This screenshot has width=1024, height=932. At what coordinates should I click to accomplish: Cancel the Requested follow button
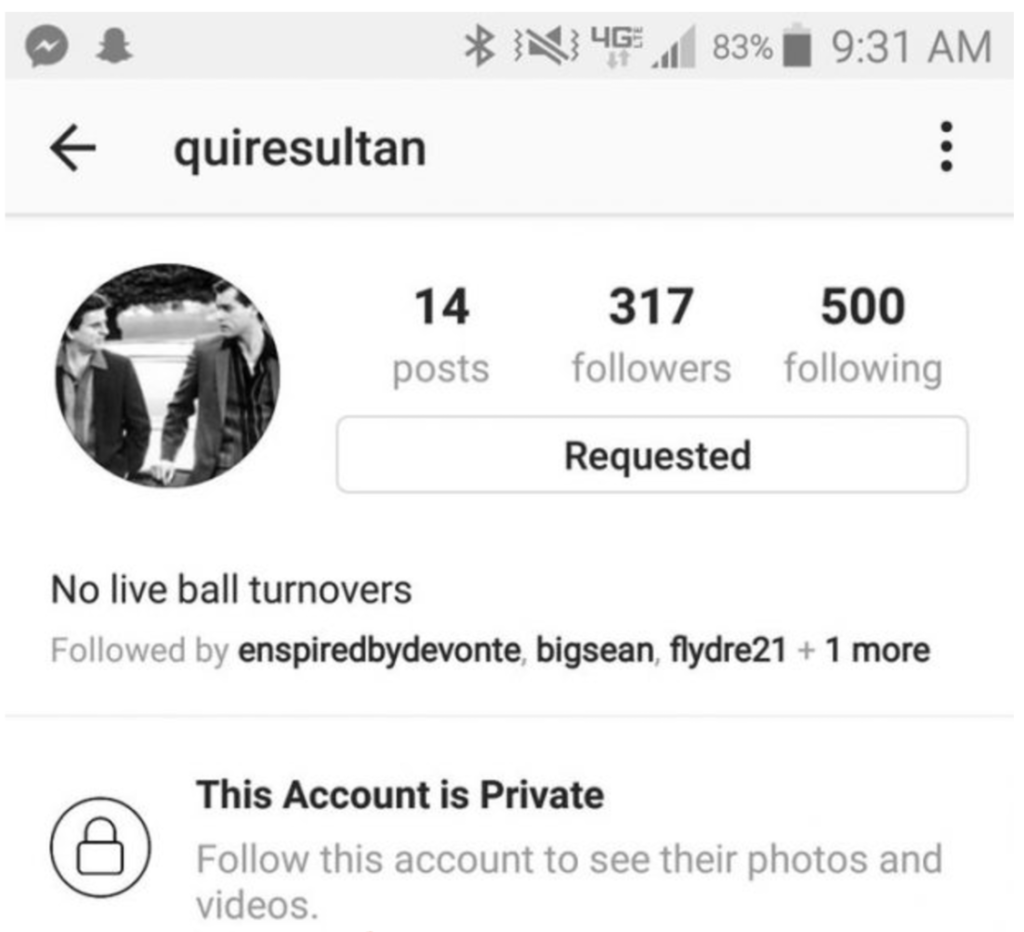pos(652,455)
